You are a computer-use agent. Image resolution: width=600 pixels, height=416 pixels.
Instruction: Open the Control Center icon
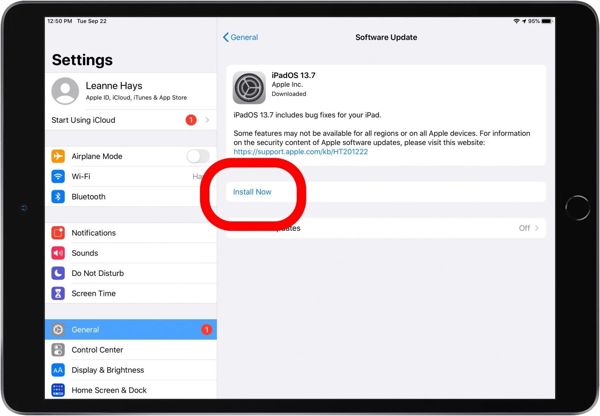point(58,350)
